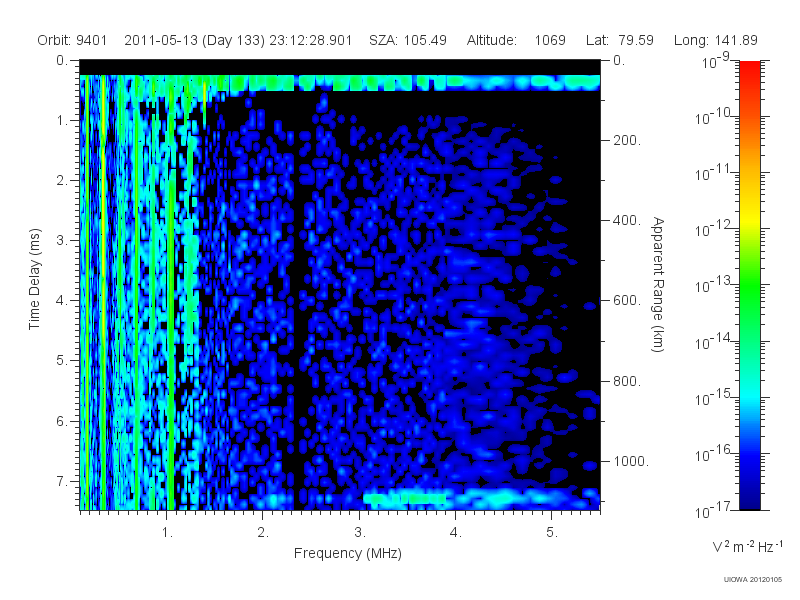Click the 'Long: 141.89' header value
800x600 pixels.
[x=715, y=40]
